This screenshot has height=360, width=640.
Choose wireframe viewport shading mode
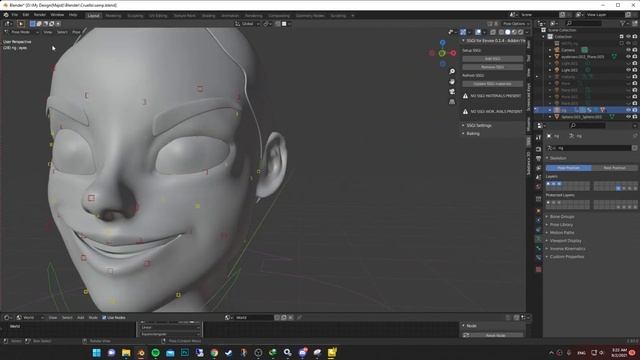501,32
